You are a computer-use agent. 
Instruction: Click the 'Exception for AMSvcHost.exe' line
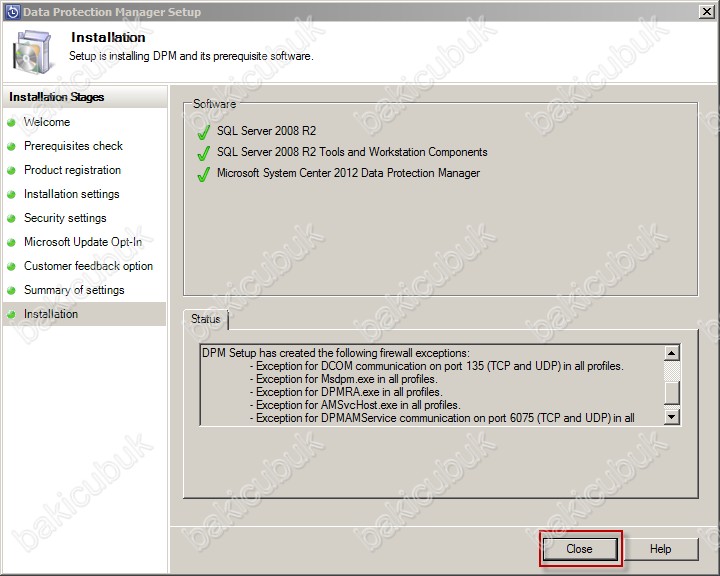(355, 405)
